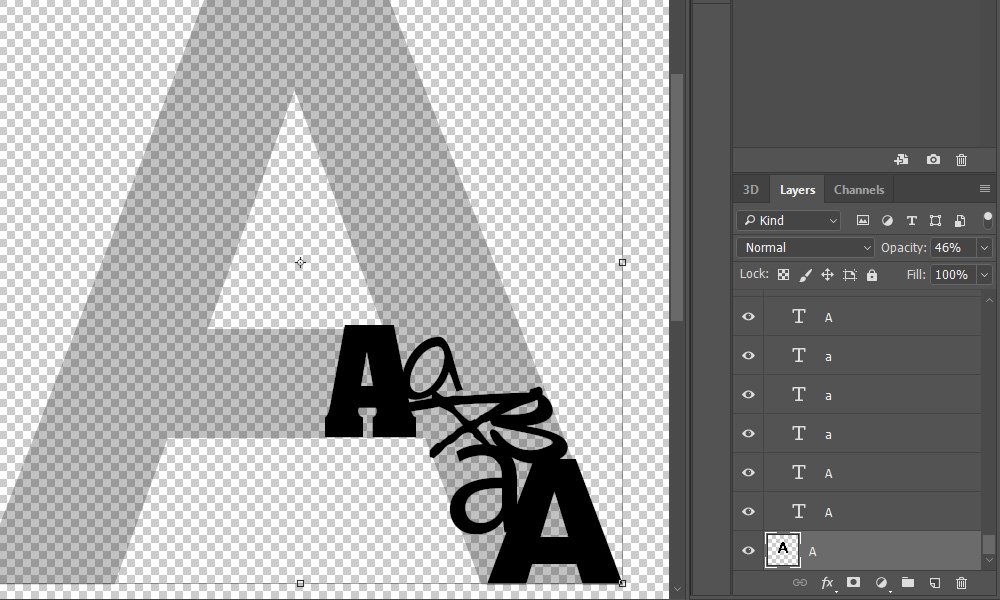Click the Opacity label
The height and width of the screenshot is (600, 1000).
coord(903,247)
